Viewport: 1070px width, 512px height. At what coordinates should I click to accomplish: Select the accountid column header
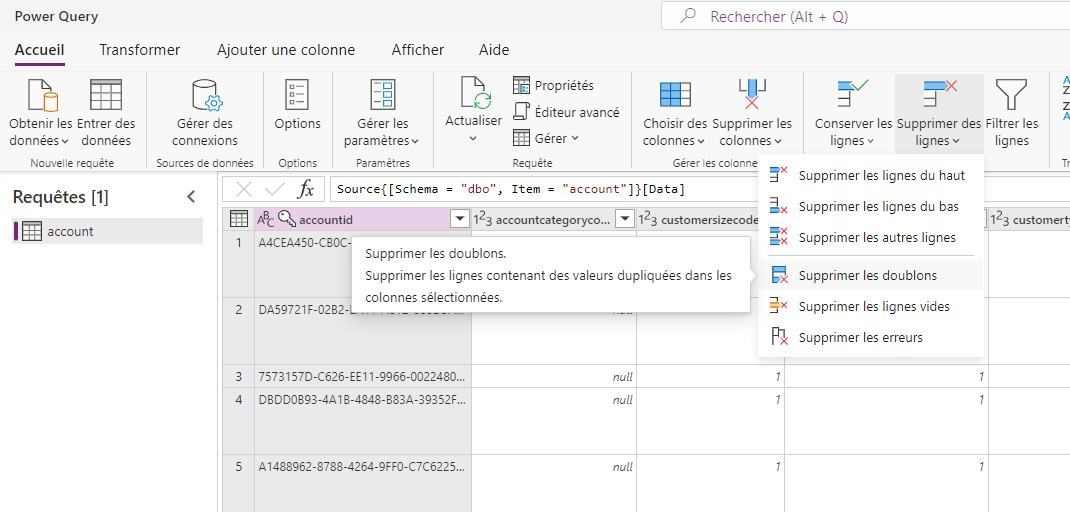(363, 218)
